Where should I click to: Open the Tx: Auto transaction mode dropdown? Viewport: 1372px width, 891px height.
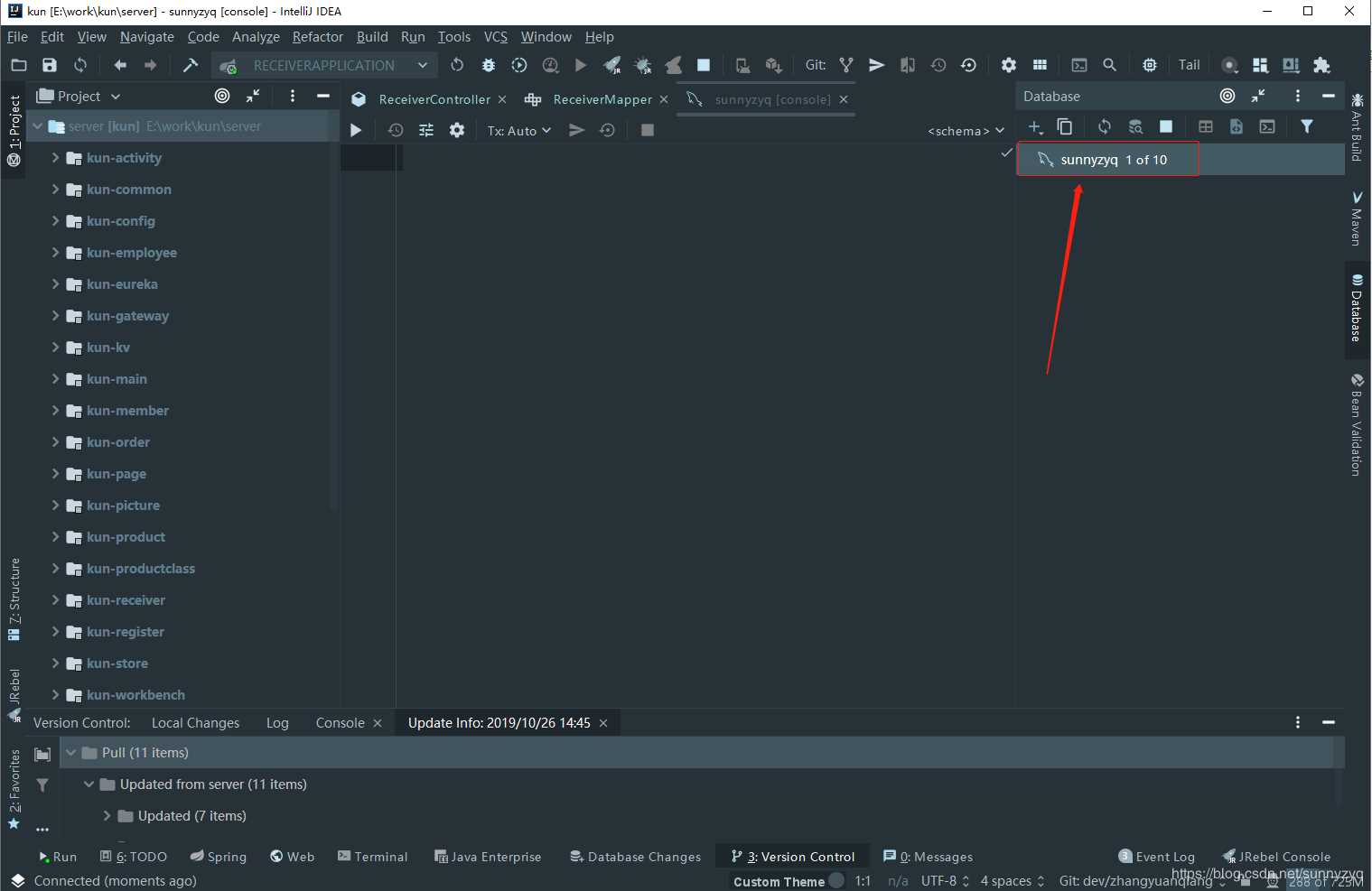click(x=519, y=131)
